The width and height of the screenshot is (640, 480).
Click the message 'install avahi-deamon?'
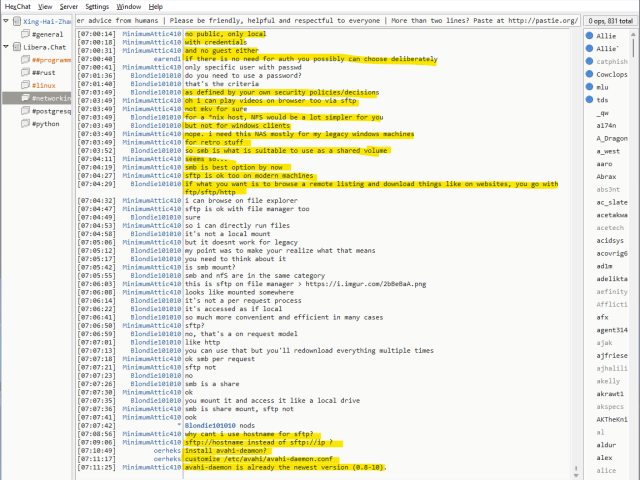tap(226, 451)
